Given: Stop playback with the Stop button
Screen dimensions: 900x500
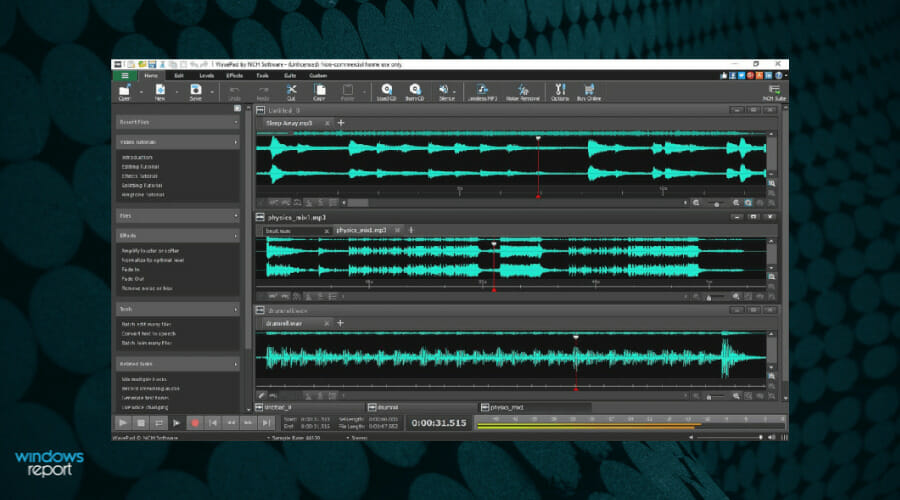Looking at the screenshot, I should tap(141, 423).
